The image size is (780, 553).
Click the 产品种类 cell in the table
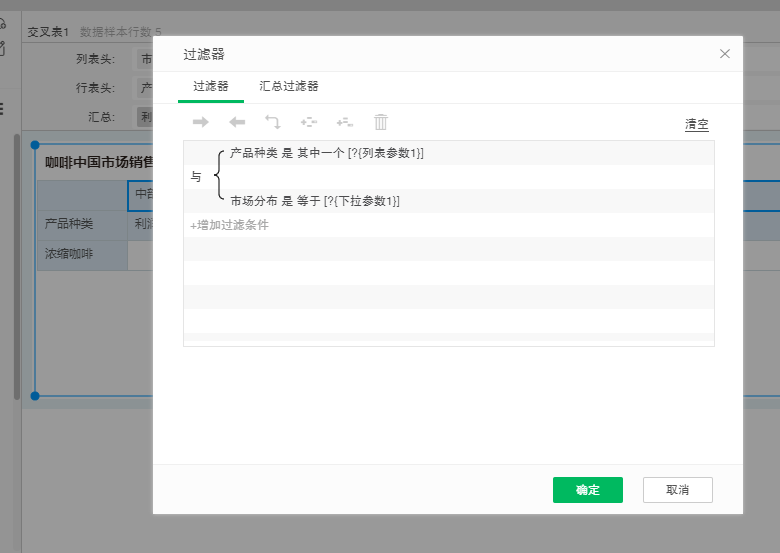(69, 224)
